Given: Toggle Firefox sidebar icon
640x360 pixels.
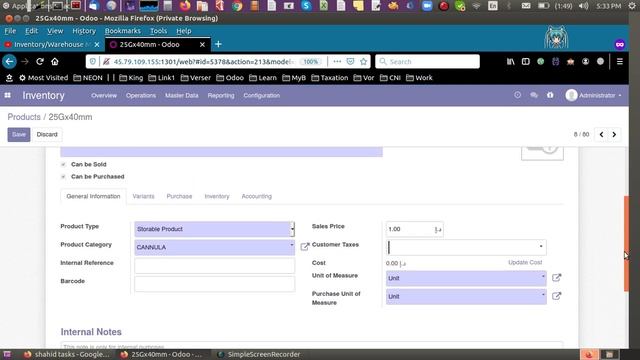Looking at the screenshot, I should [x=526, y=62].
